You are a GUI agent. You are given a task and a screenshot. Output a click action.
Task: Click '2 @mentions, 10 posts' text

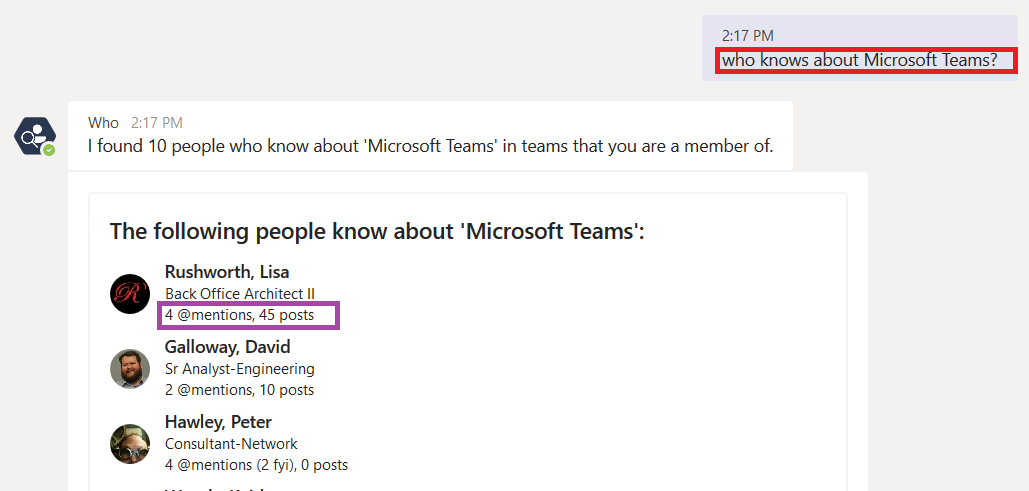(240, 390)
